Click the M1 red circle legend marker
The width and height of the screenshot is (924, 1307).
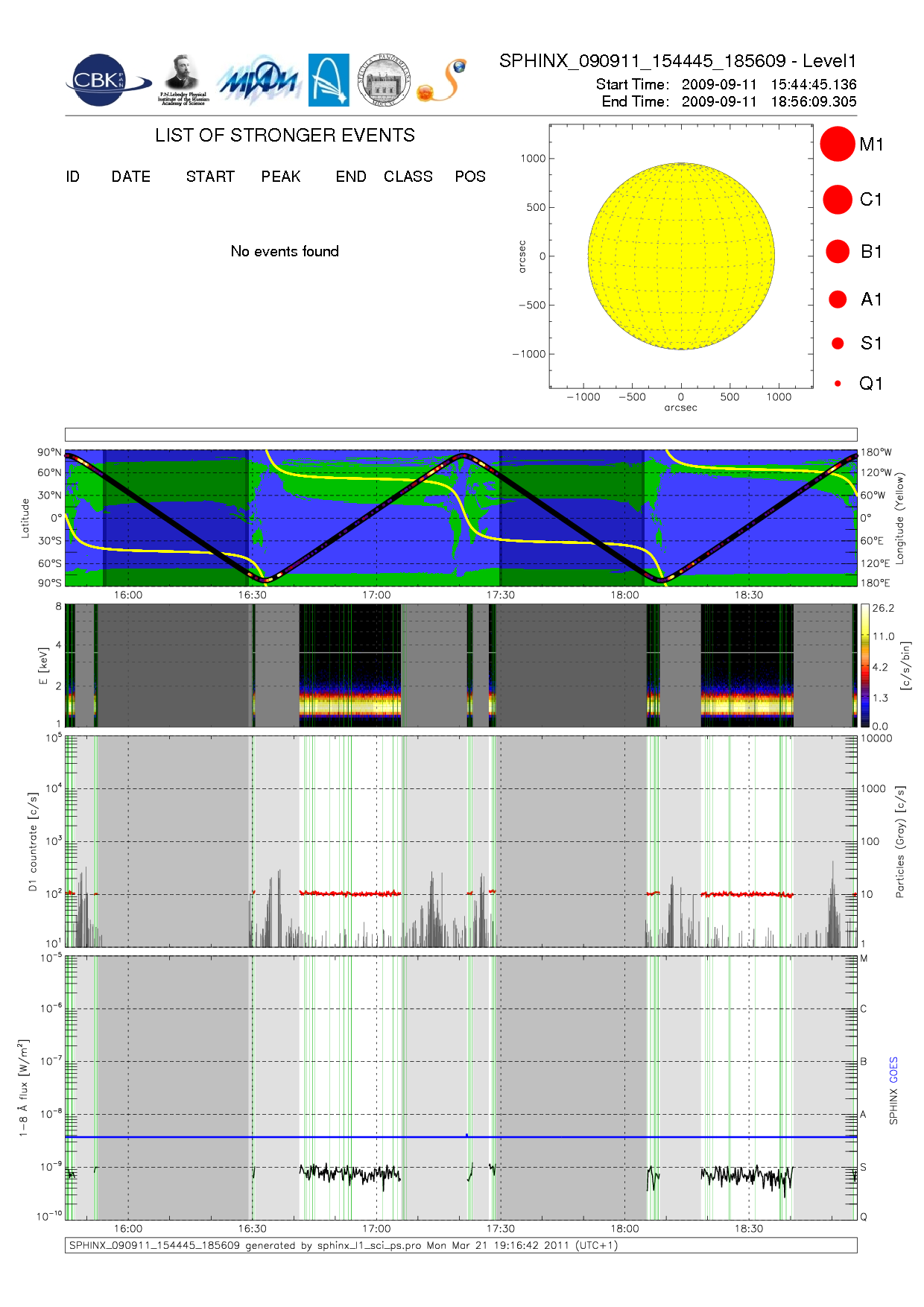(838, 144)
